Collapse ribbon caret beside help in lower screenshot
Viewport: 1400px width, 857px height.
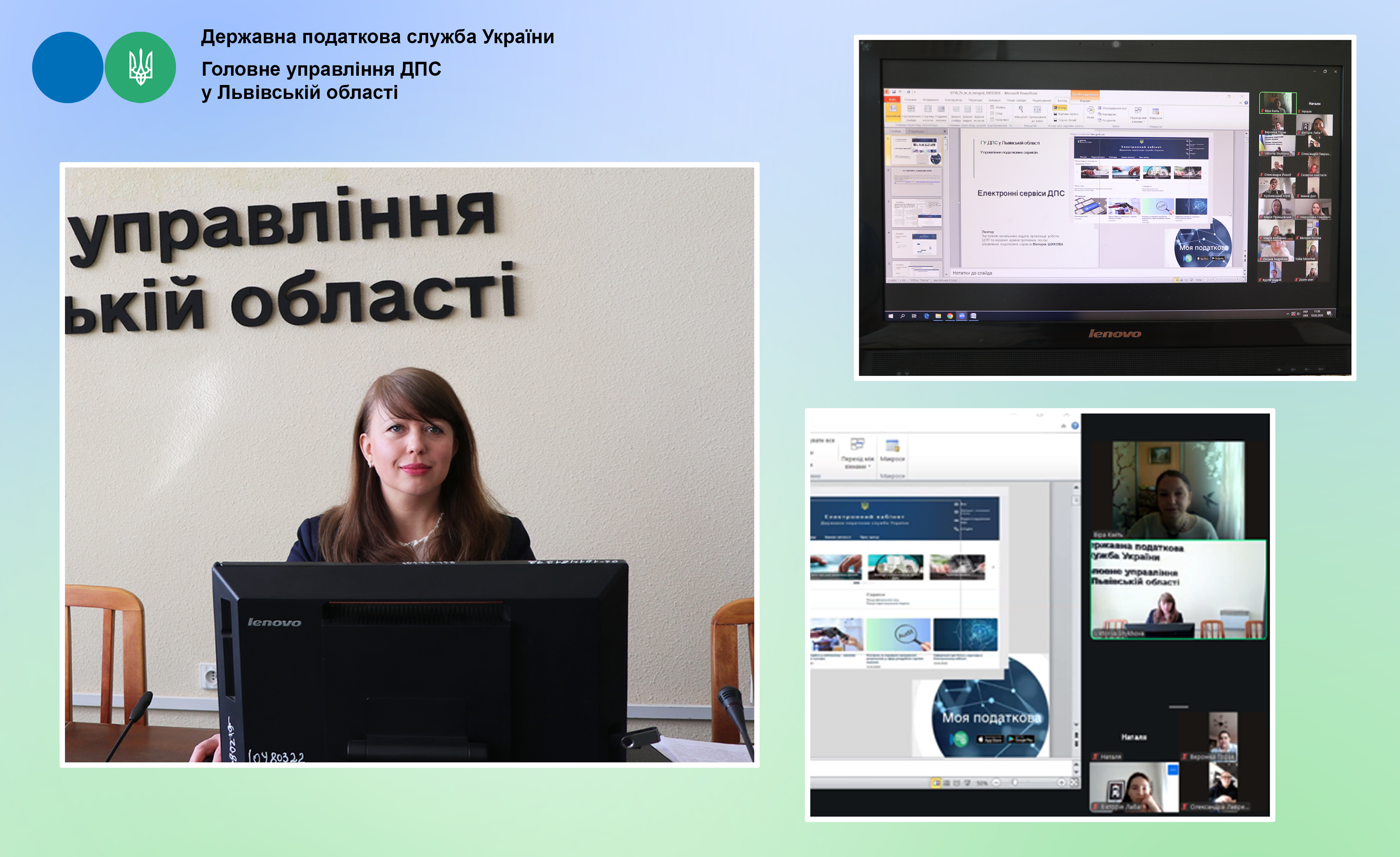coord(1064,426)
